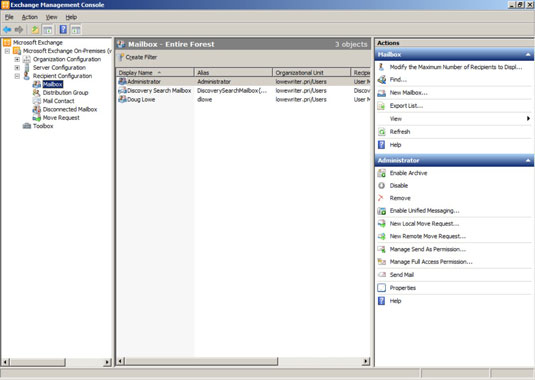Click the Disconnected Mailbox icon
The width and height of the screenshot is (535, 380).
37,109
